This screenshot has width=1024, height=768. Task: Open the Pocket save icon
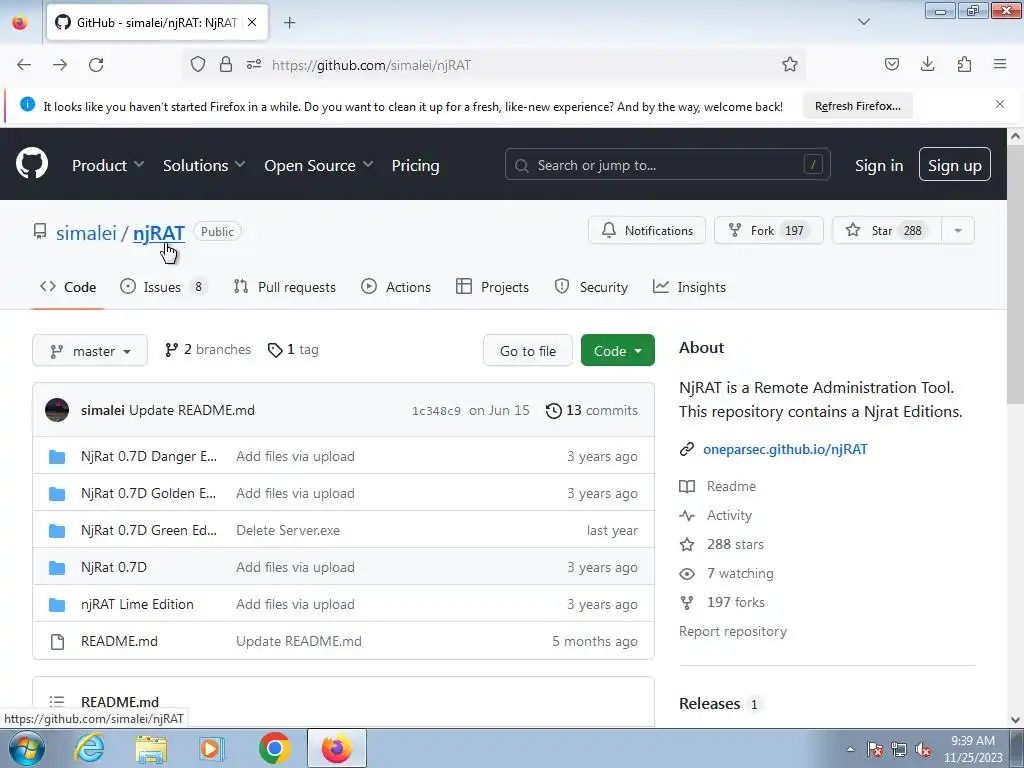coord(891,64)
